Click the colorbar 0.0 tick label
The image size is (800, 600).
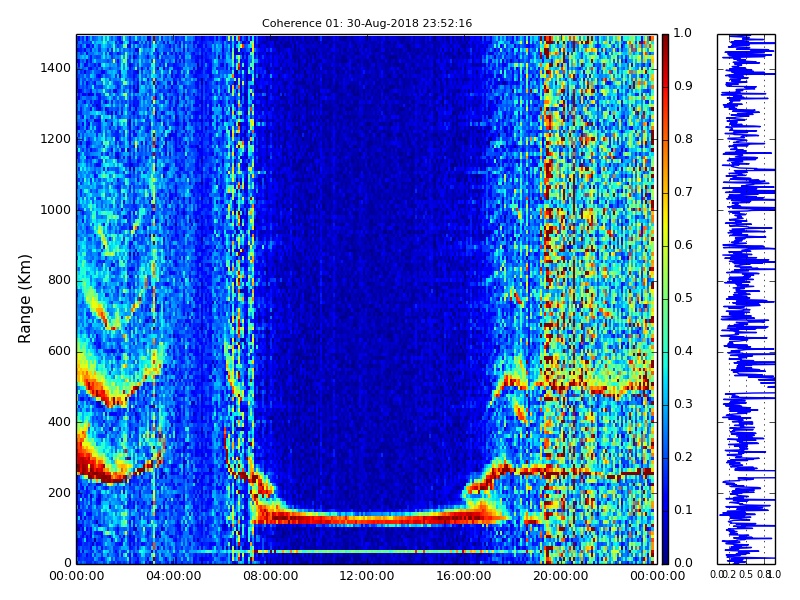[x=683, y=563]
